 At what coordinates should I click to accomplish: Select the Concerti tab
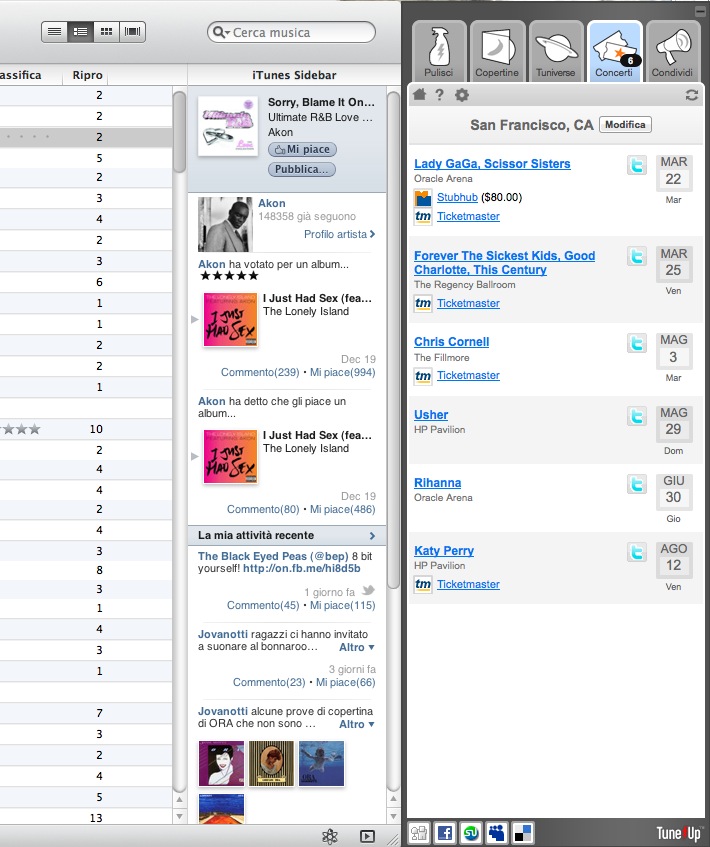click(x=614, y=51)
